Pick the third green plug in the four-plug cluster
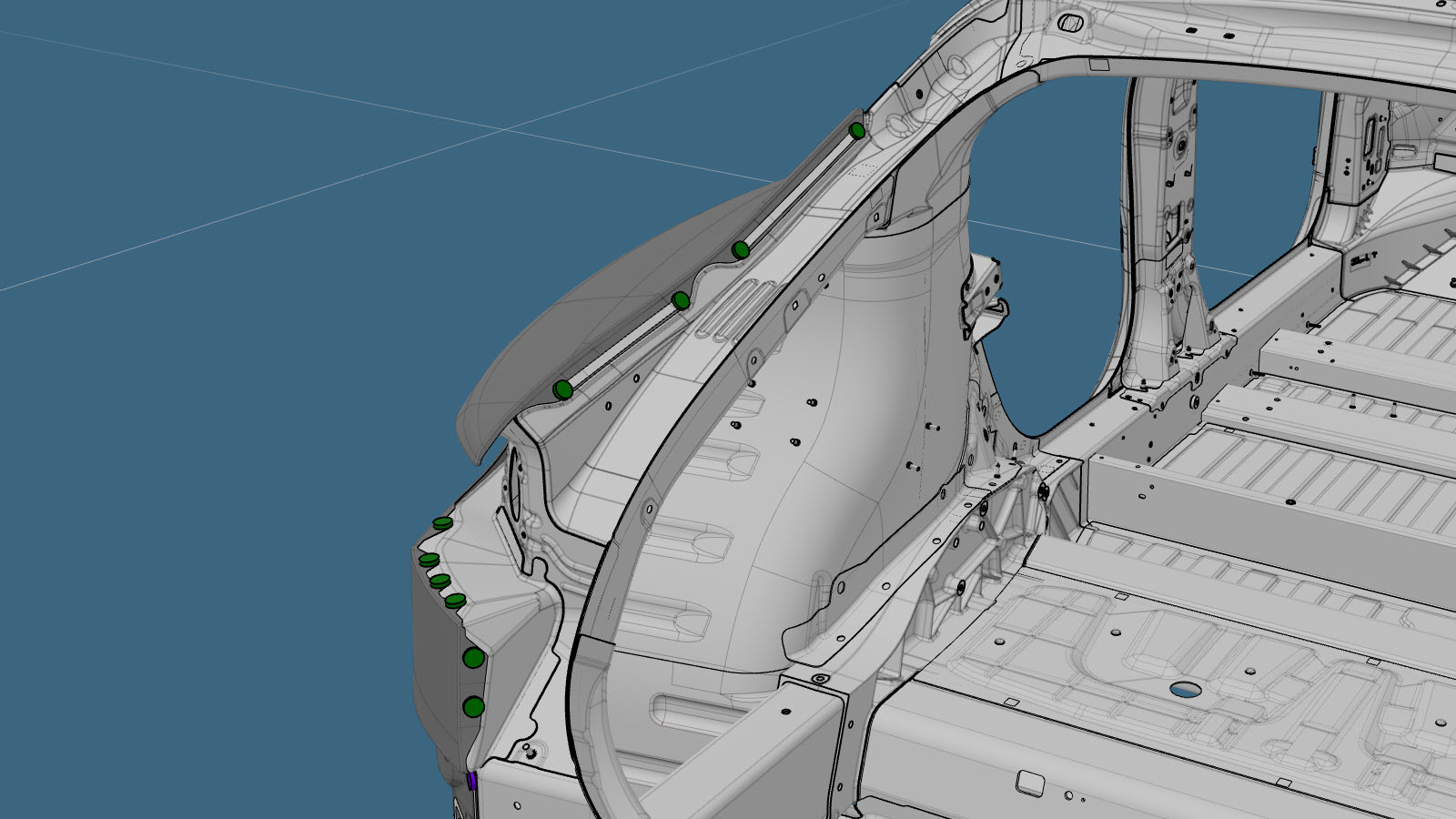The image size is (1456, 819). click(440, 581)
